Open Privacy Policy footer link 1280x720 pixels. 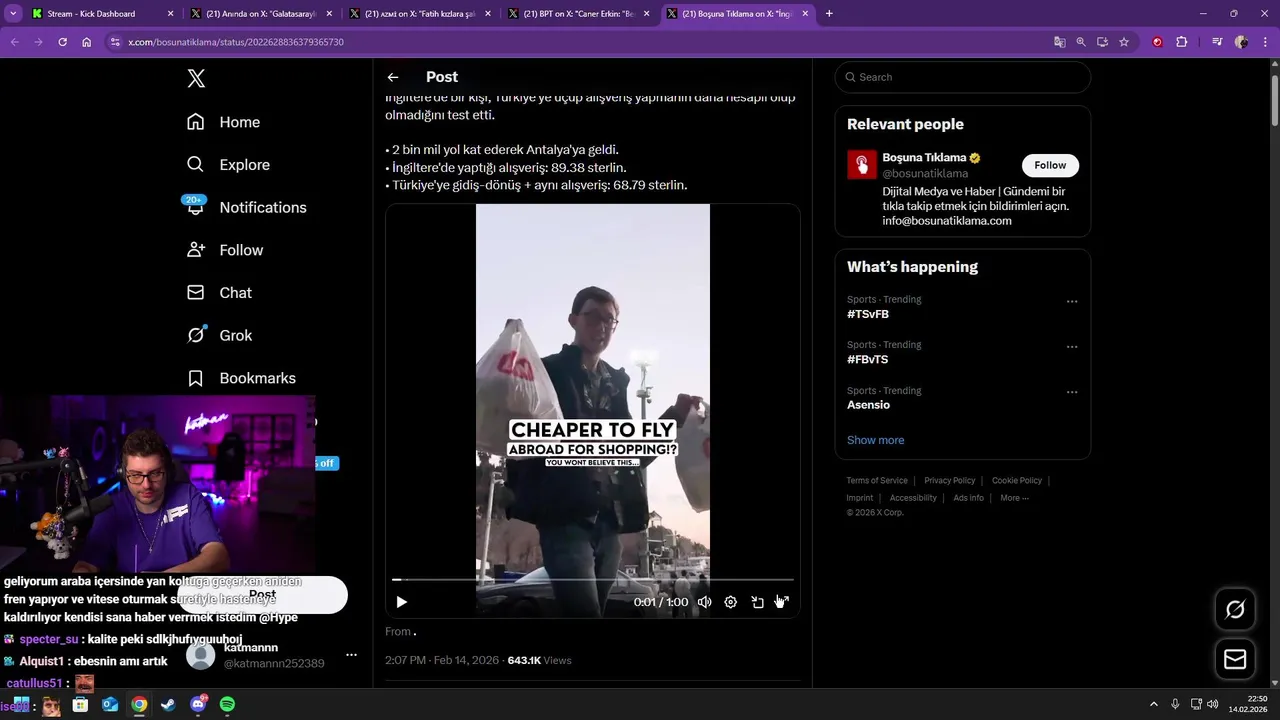949,481
